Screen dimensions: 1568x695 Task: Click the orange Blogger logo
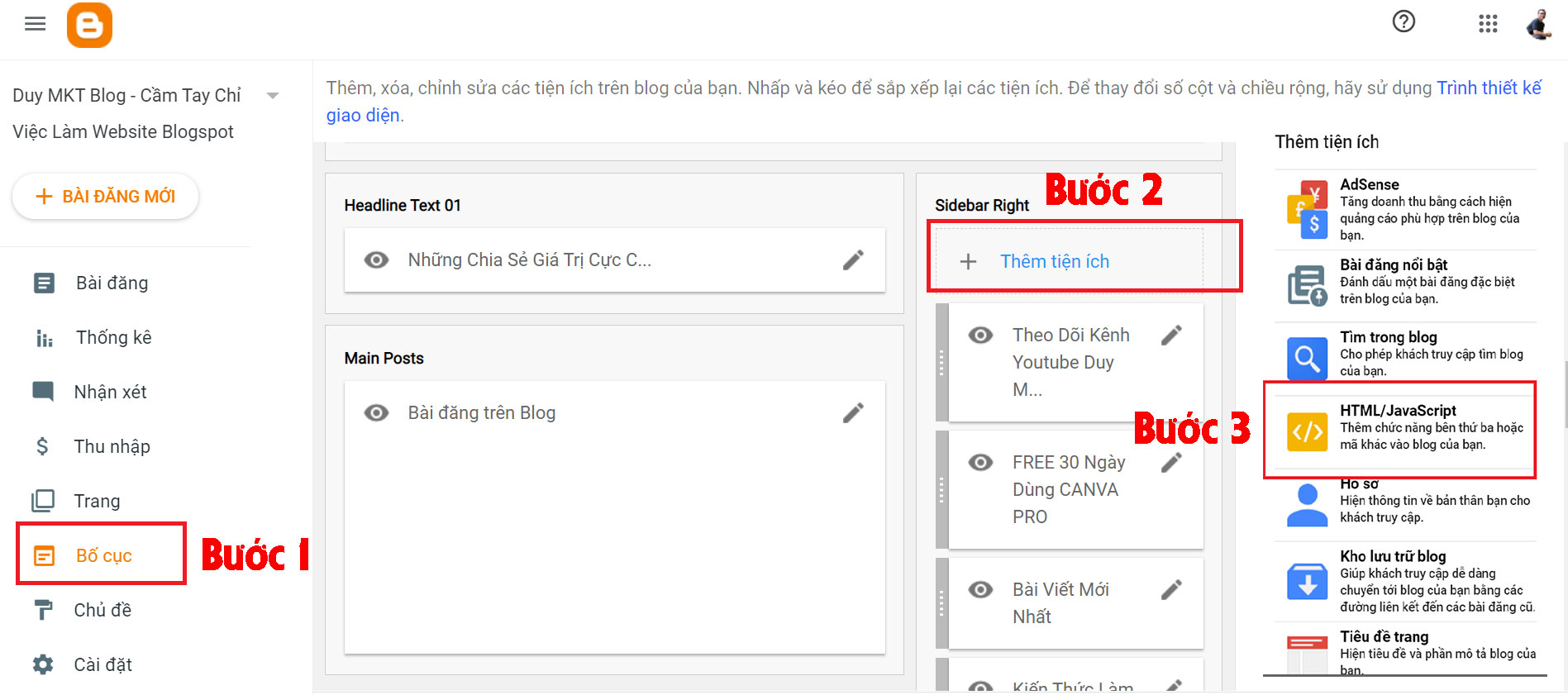click(89, 25)
